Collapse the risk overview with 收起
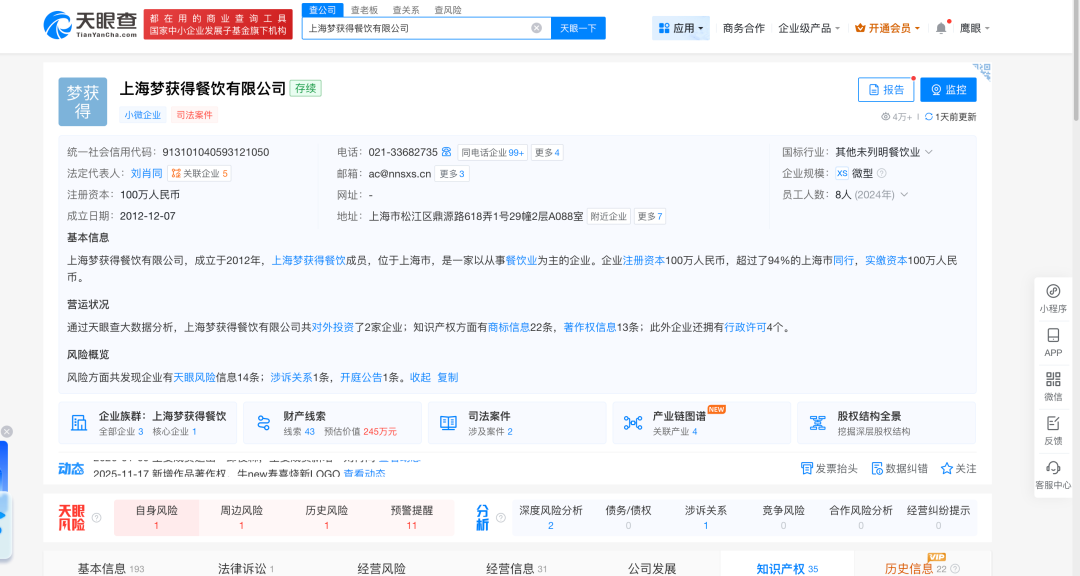Viewport: 1080px width, 576px height. (420, 377)
